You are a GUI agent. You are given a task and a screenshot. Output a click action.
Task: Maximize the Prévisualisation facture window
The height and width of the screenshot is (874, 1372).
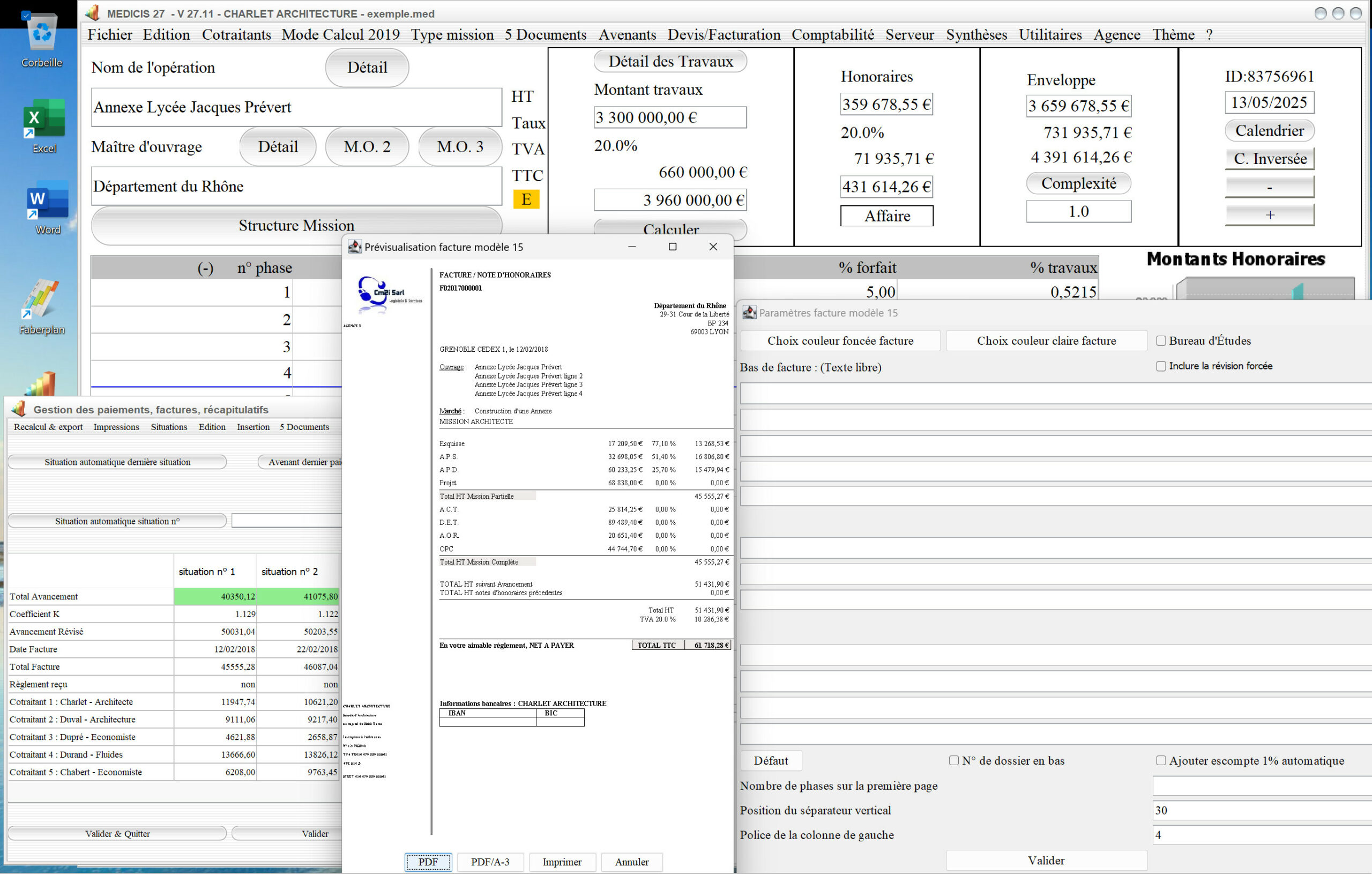[x=672, y=247]
